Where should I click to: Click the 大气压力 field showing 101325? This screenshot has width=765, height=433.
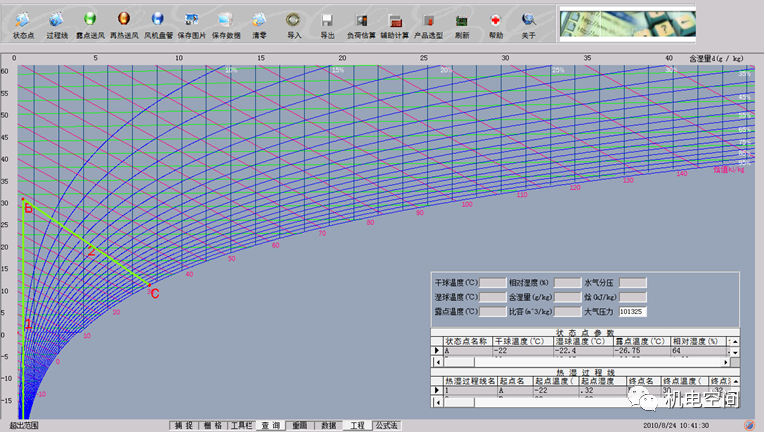click(x=633, y=312)
